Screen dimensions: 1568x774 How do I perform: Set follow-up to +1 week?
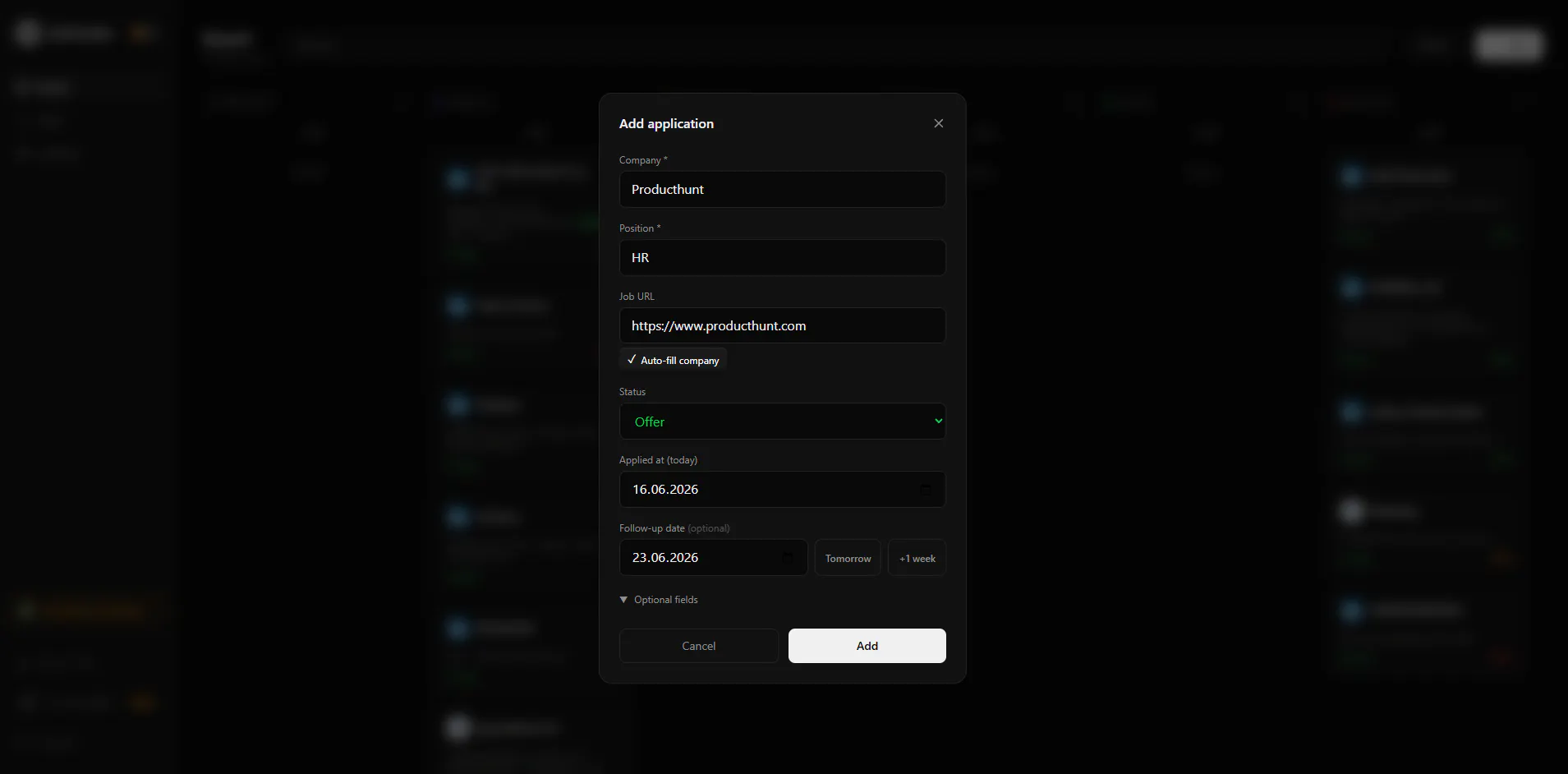(x=917, y=558)
